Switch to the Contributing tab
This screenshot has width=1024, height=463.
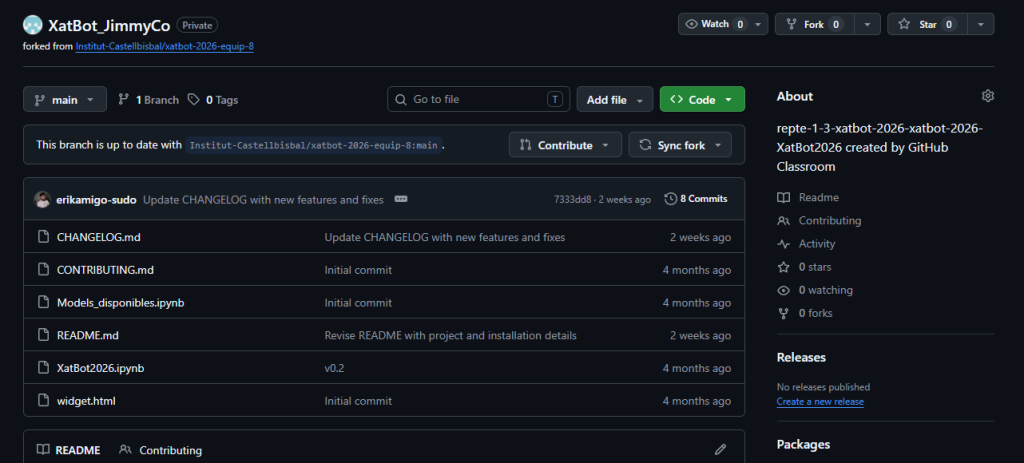tap(161, 450)
